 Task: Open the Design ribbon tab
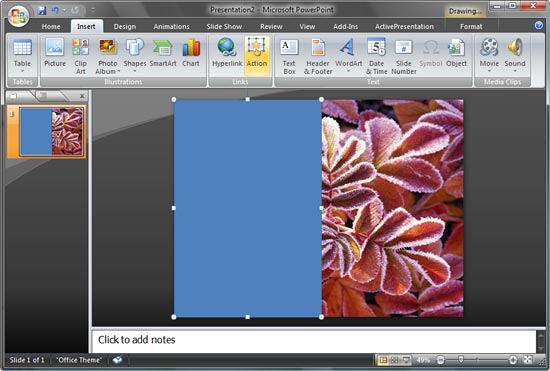pyautogui.click(x=125, y=27)
